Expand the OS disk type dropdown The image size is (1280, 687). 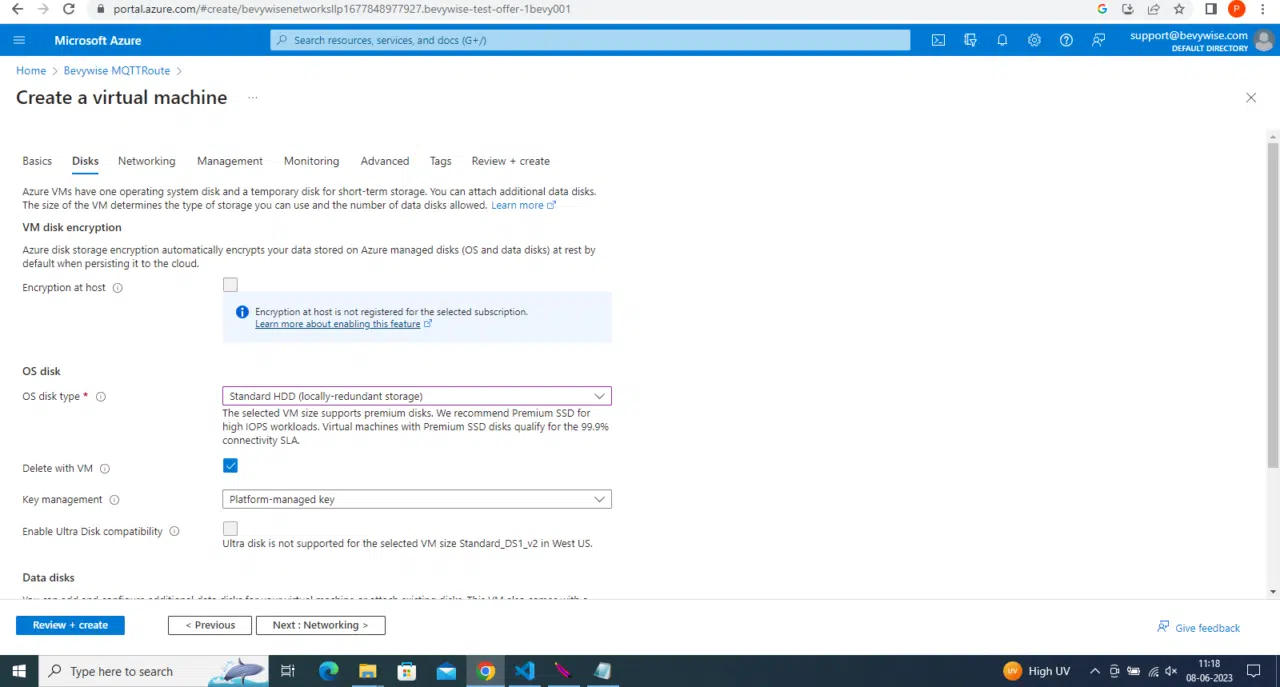point(417,396)
